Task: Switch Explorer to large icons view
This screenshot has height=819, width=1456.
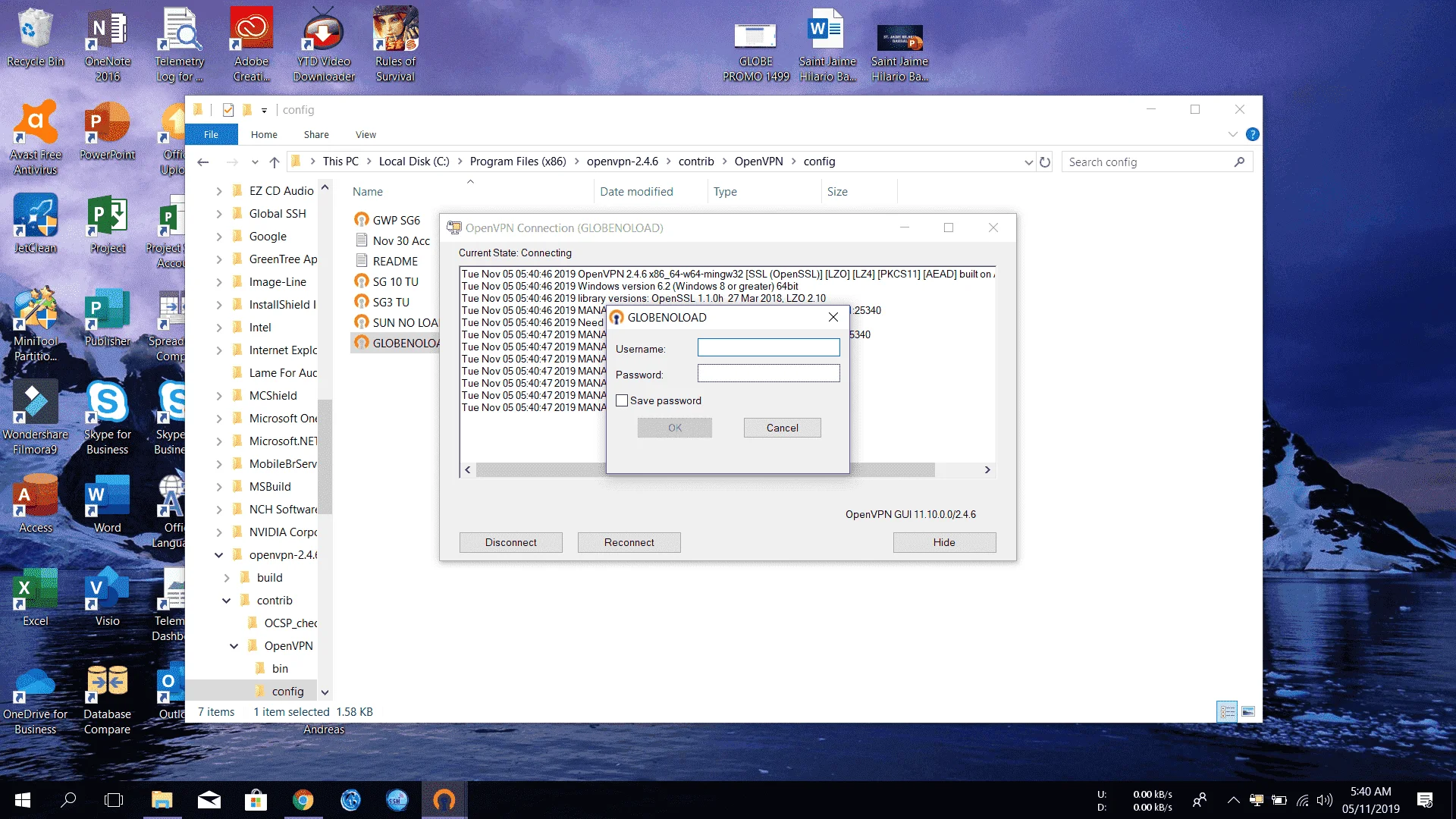Action: (x=1248, y=711)
